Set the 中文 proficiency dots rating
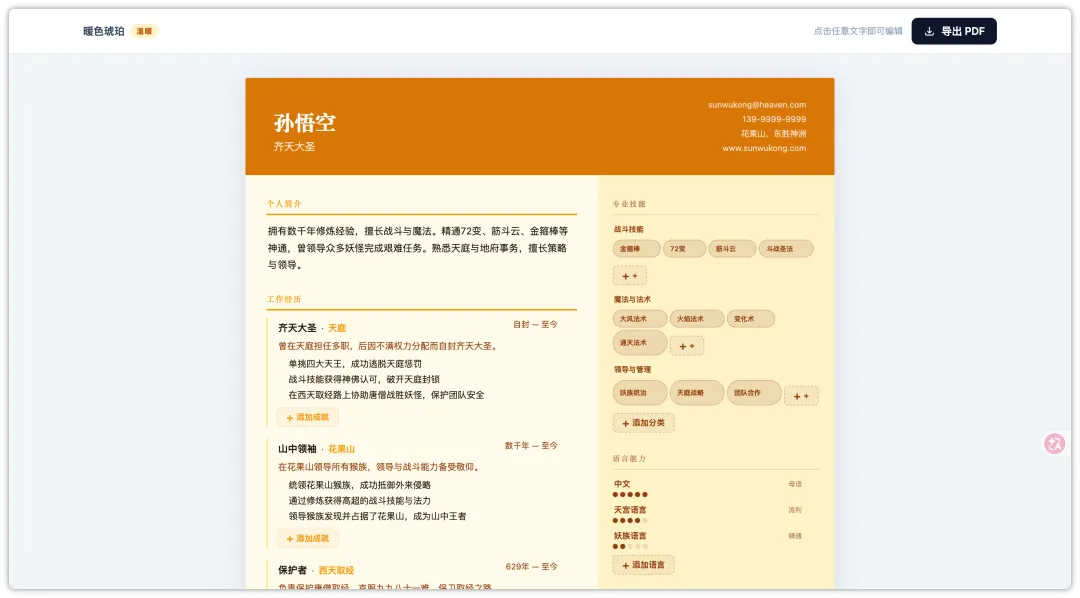The height and width of the screenshot is (598, 1080). pyautogui.click(x=630, y=495)
